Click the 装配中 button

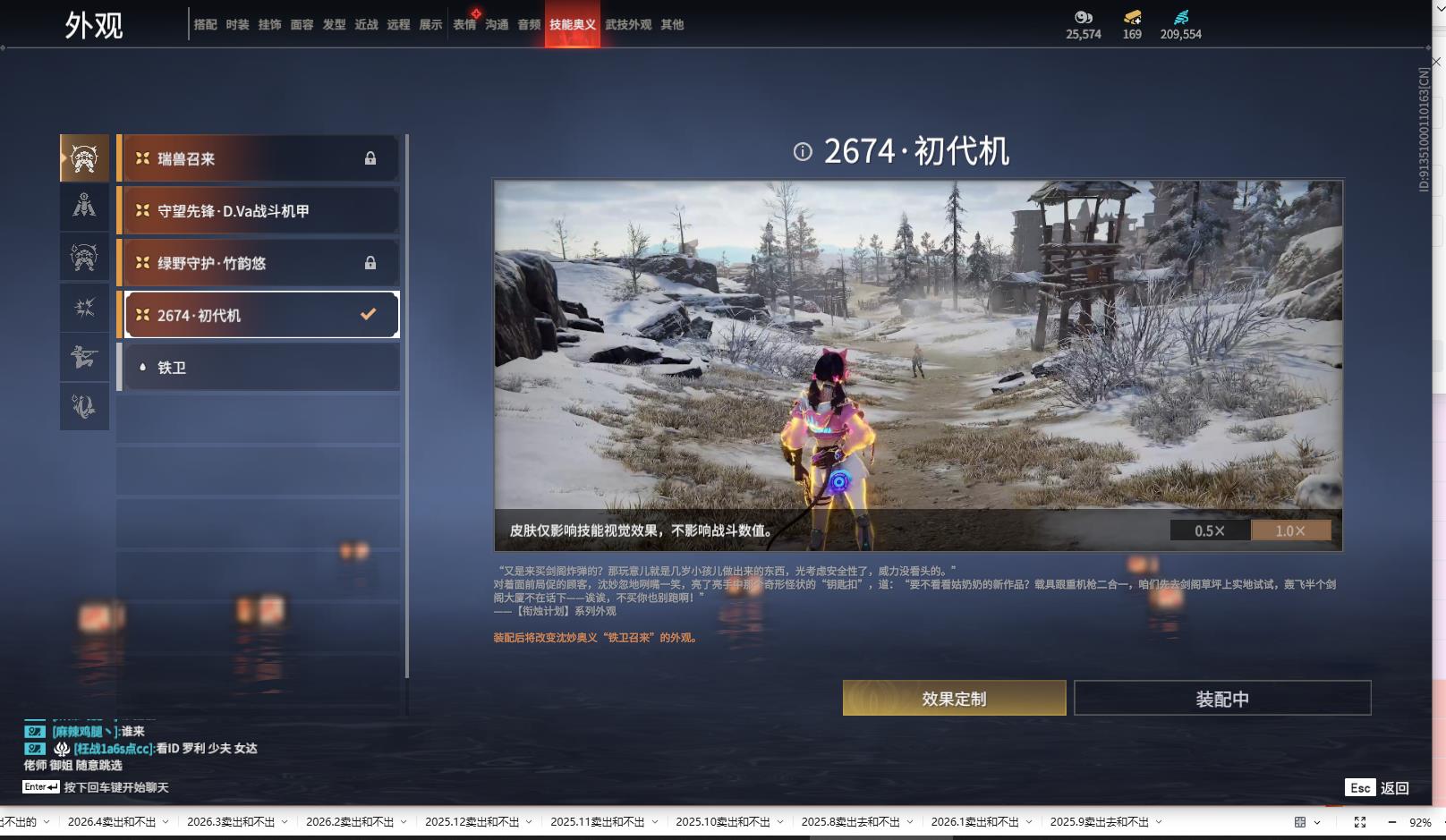coord(1222,699)
